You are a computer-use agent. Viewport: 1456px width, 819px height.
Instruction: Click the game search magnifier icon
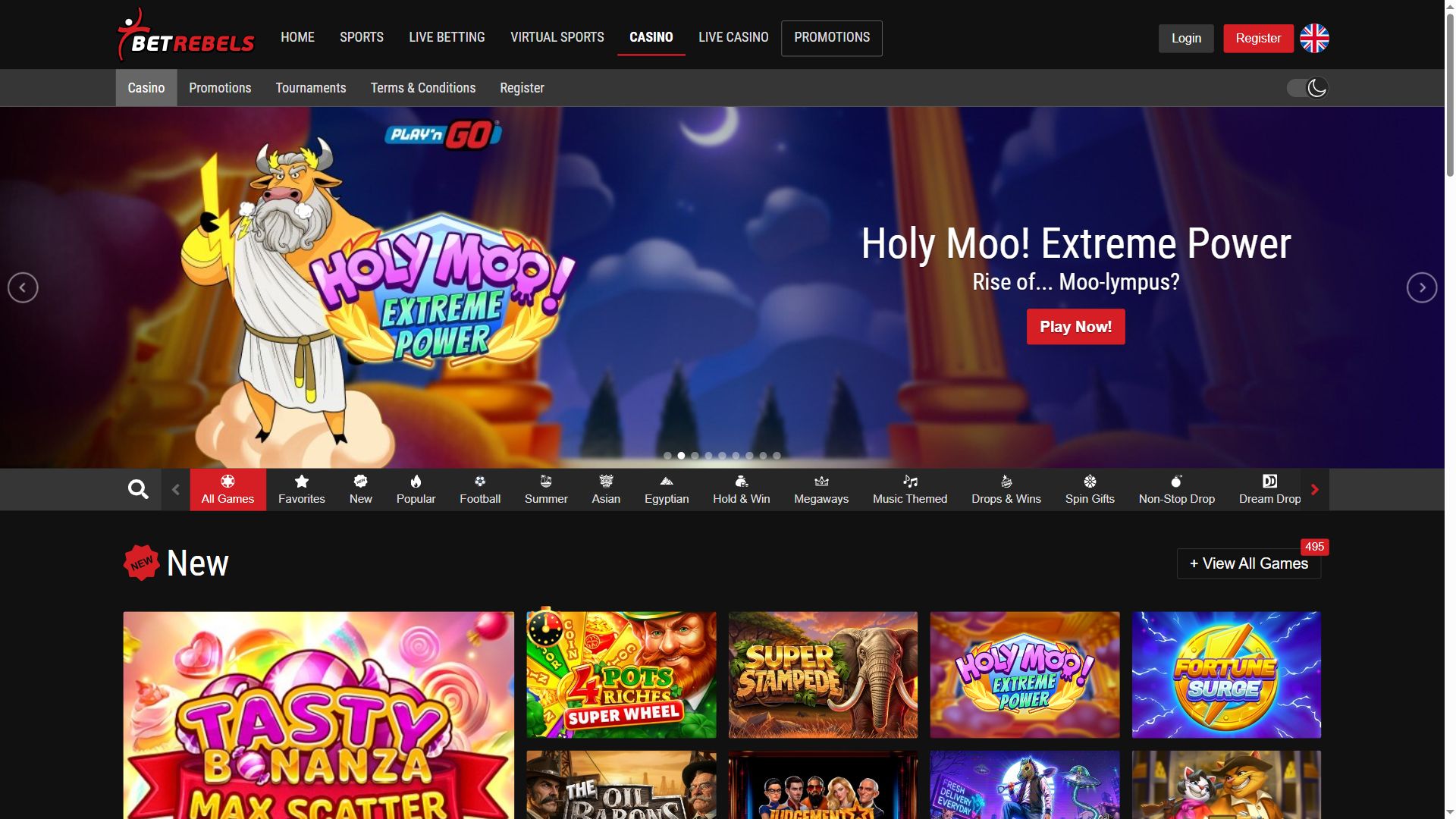coord(138,489)
